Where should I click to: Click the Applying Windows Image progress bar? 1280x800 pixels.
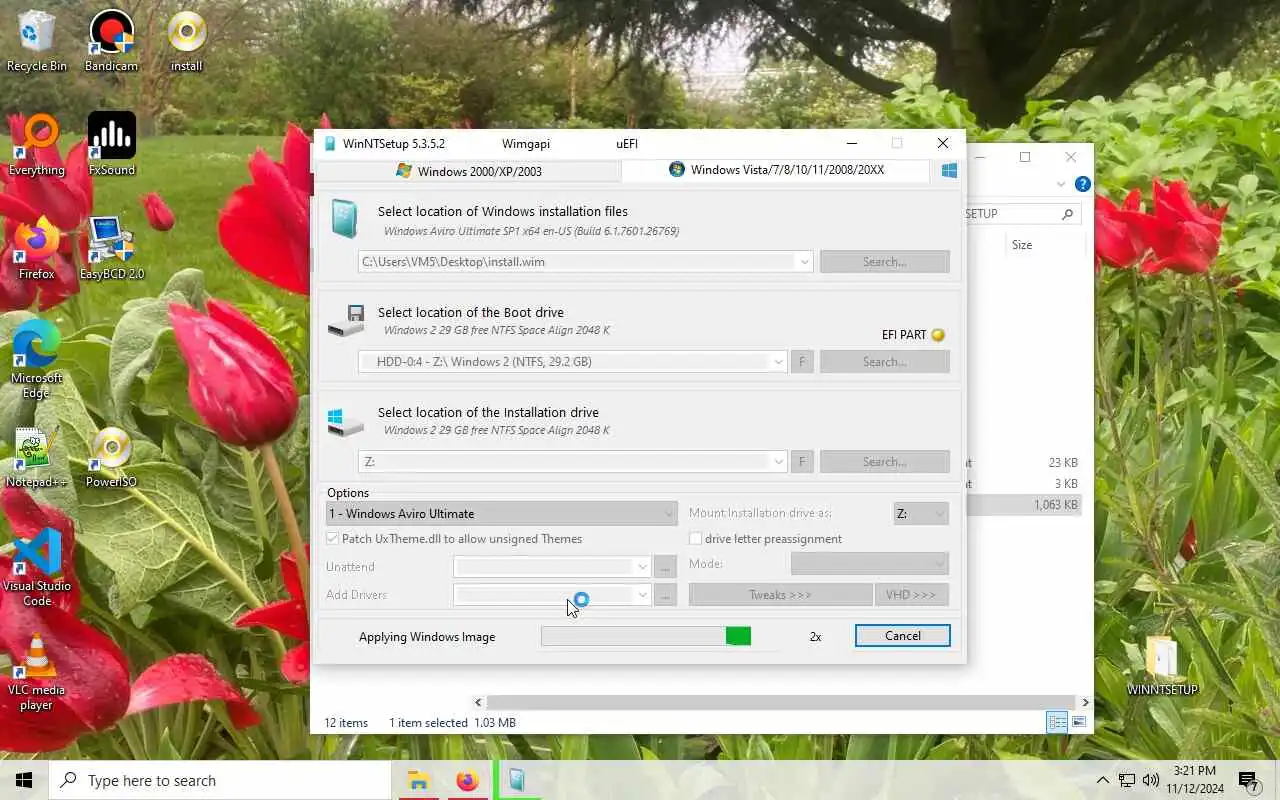click(x=646, y=636)
